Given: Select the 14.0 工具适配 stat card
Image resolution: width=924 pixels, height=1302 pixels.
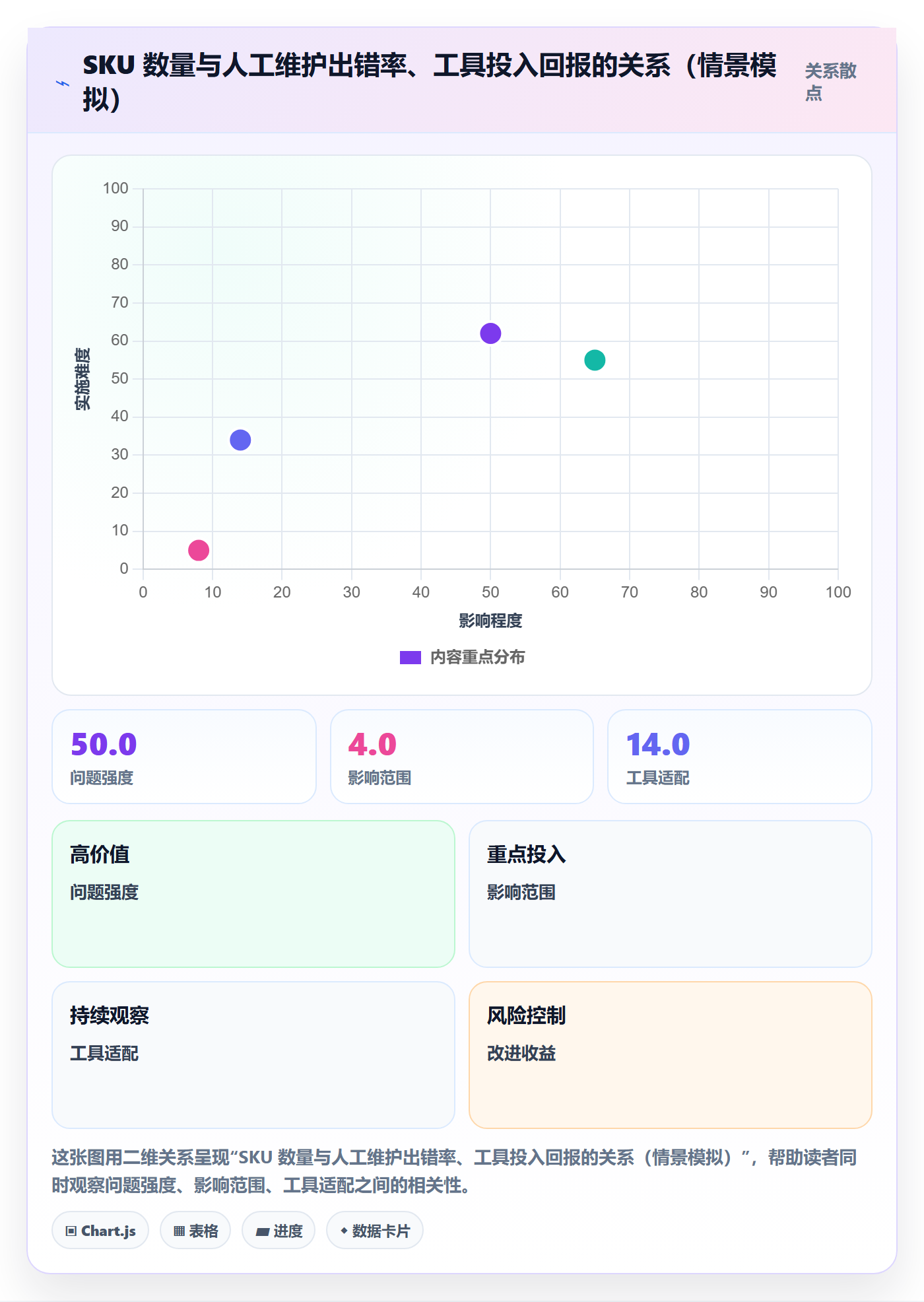Looking at the screenshot, I should click(740, 757).
